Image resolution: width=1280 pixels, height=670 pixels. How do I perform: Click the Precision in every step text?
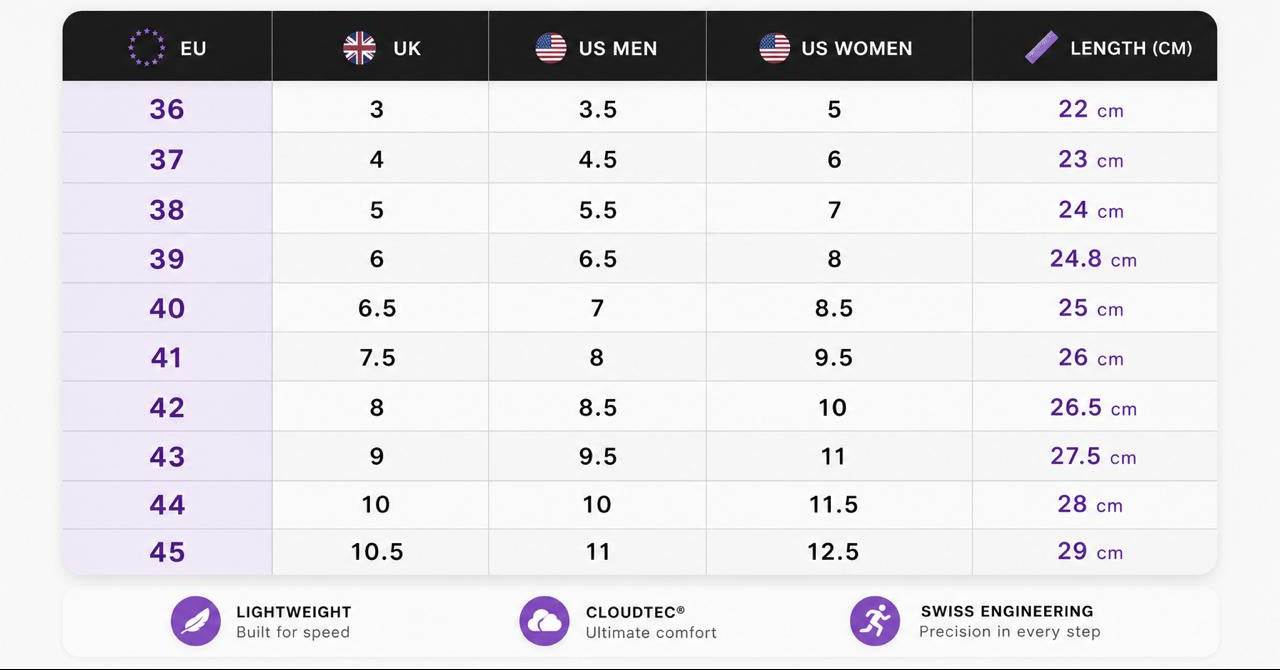coord(1009,632)
